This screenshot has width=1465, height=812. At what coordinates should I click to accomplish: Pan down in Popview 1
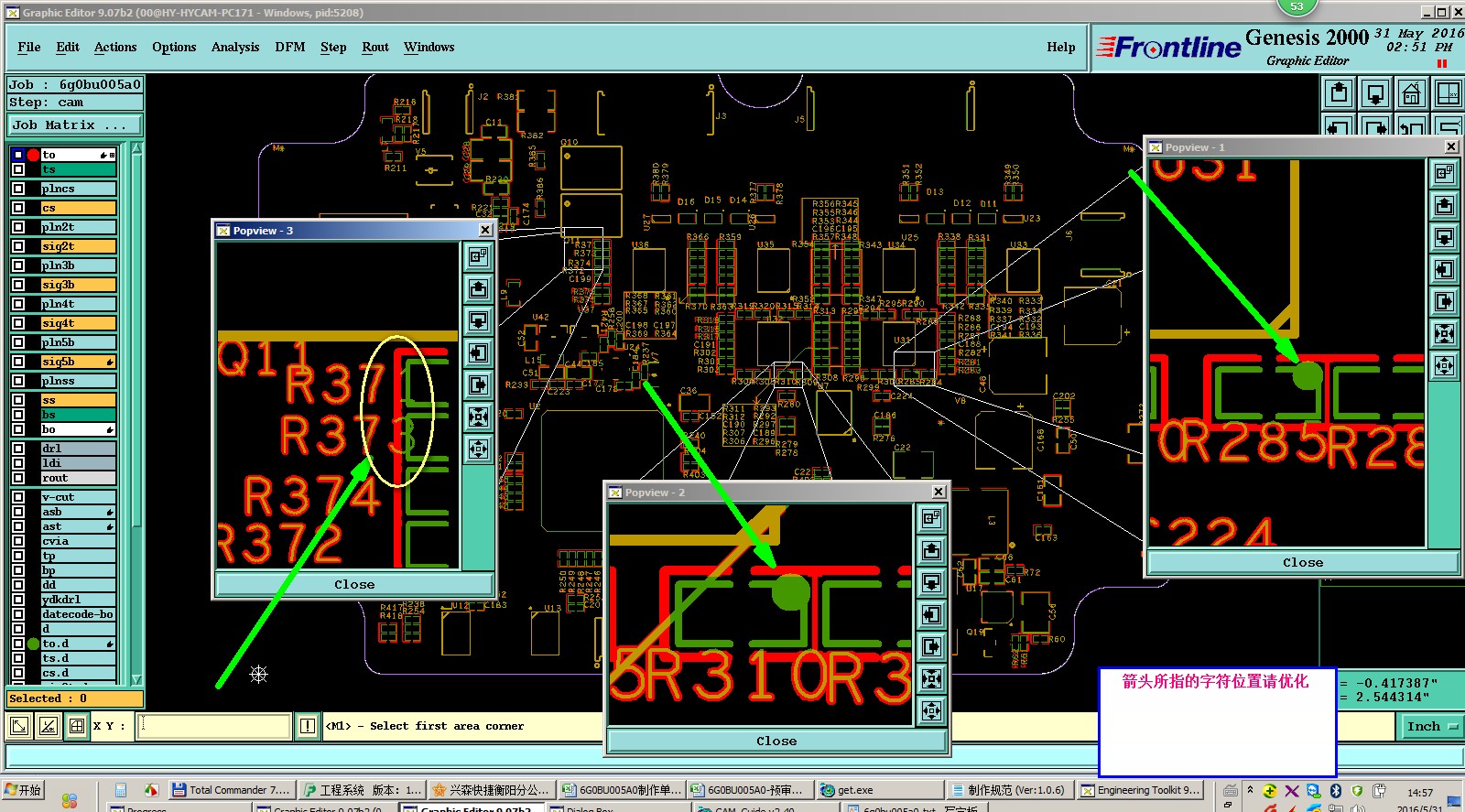(1444, 237)
